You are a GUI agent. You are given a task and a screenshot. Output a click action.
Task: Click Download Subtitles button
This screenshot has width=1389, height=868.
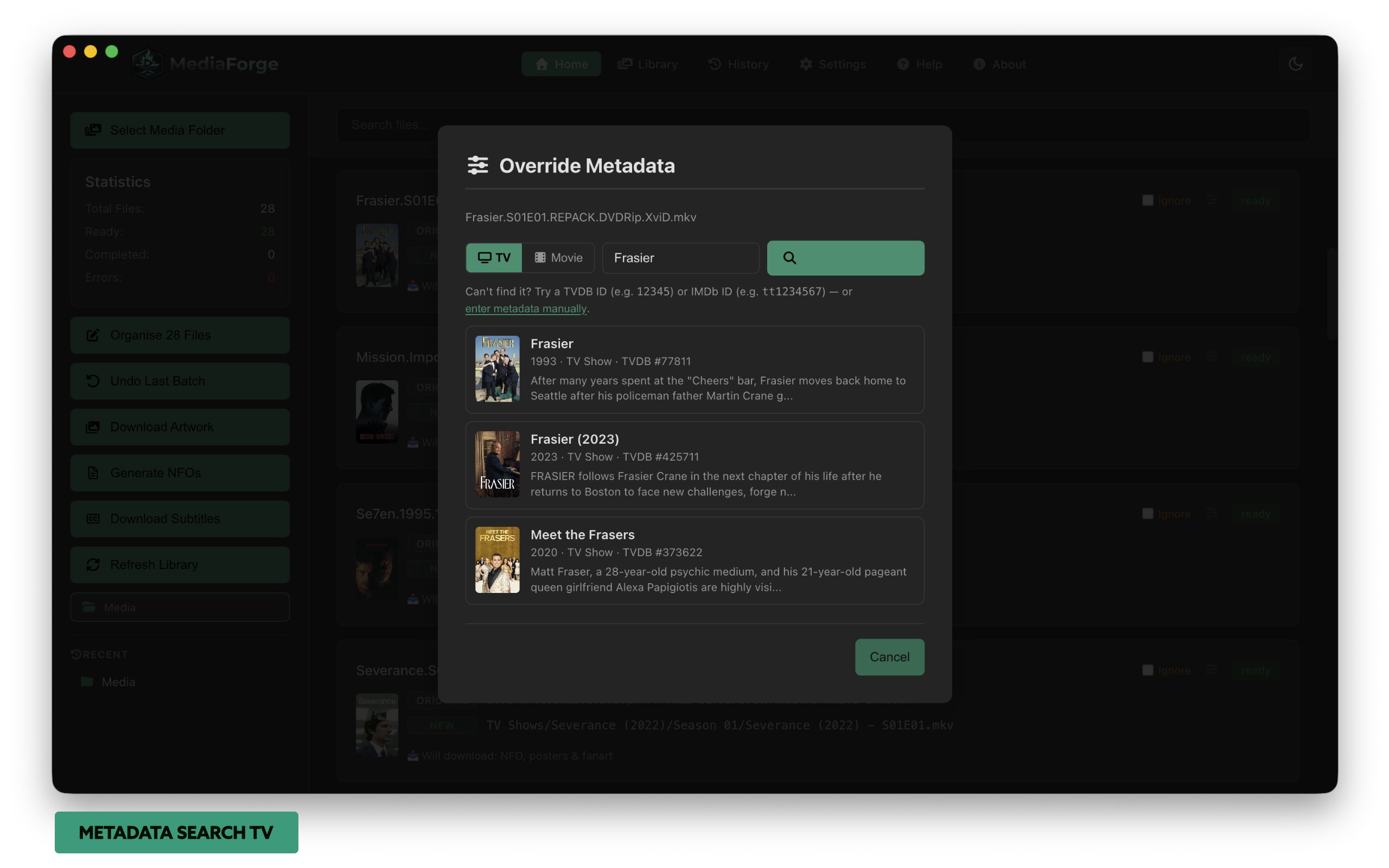click(180, 519)
